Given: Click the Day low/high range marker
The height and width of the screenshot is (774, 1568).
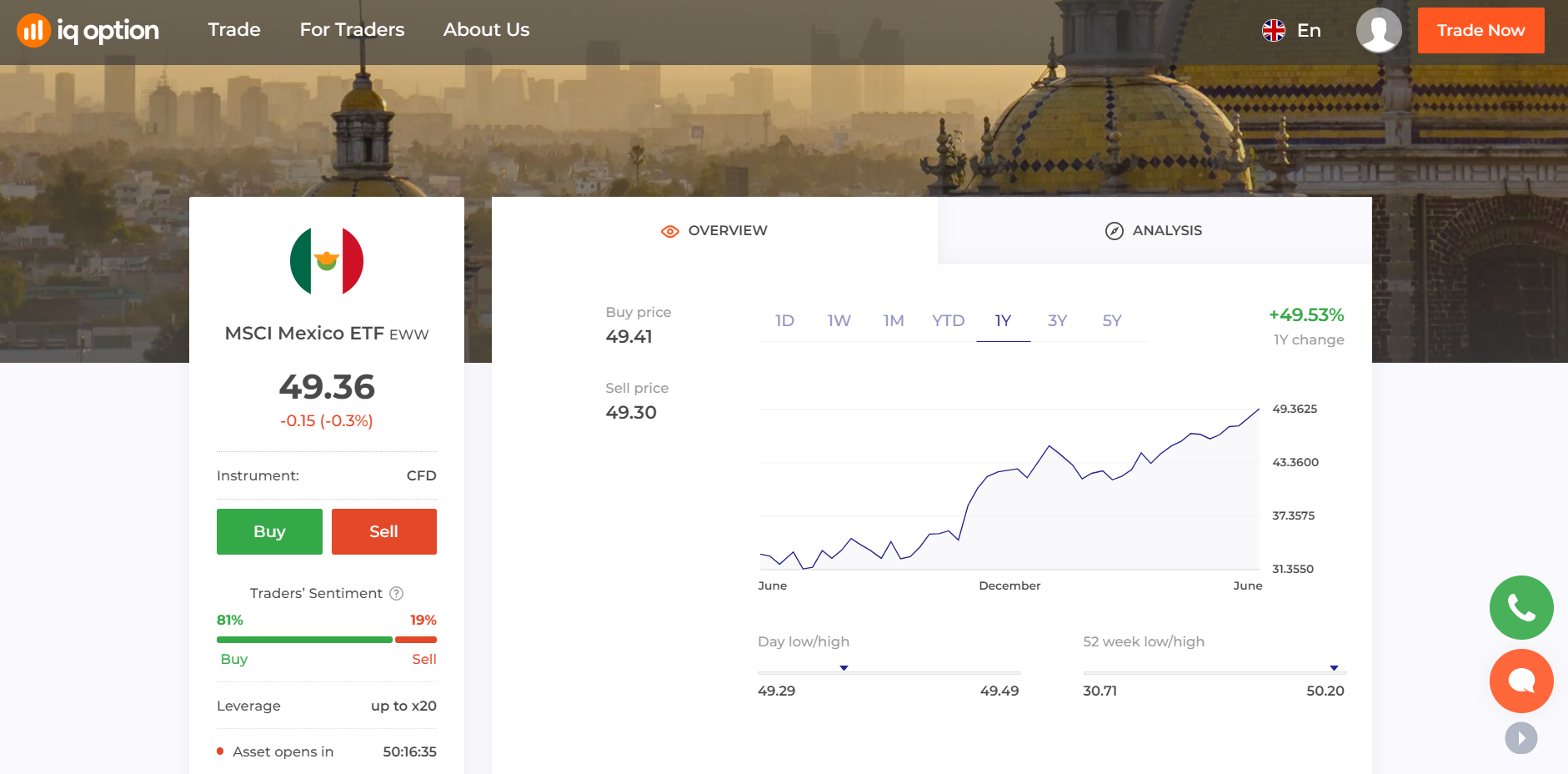Looking at the screenshot, I should point(844,668).
